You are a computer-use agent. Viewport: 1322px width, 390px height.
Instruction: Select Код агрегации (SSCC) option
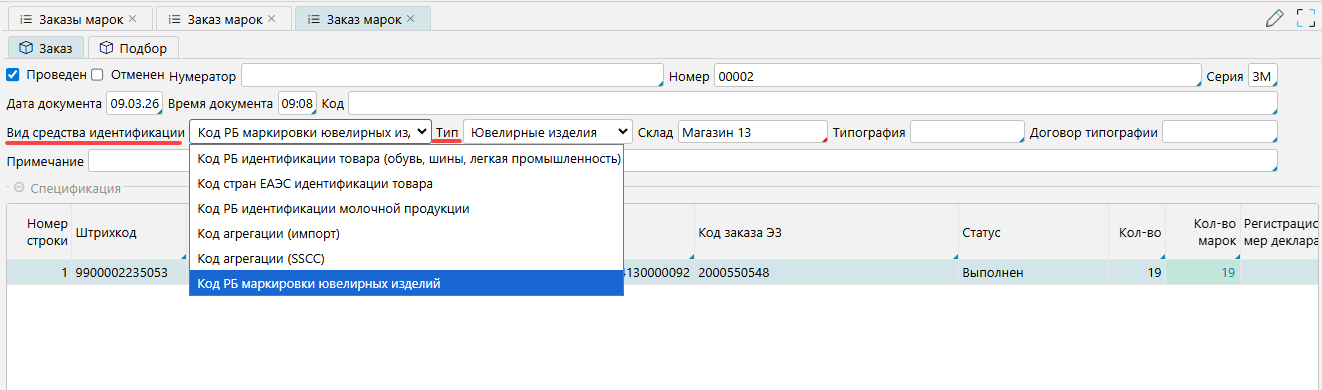pos(406,259)
